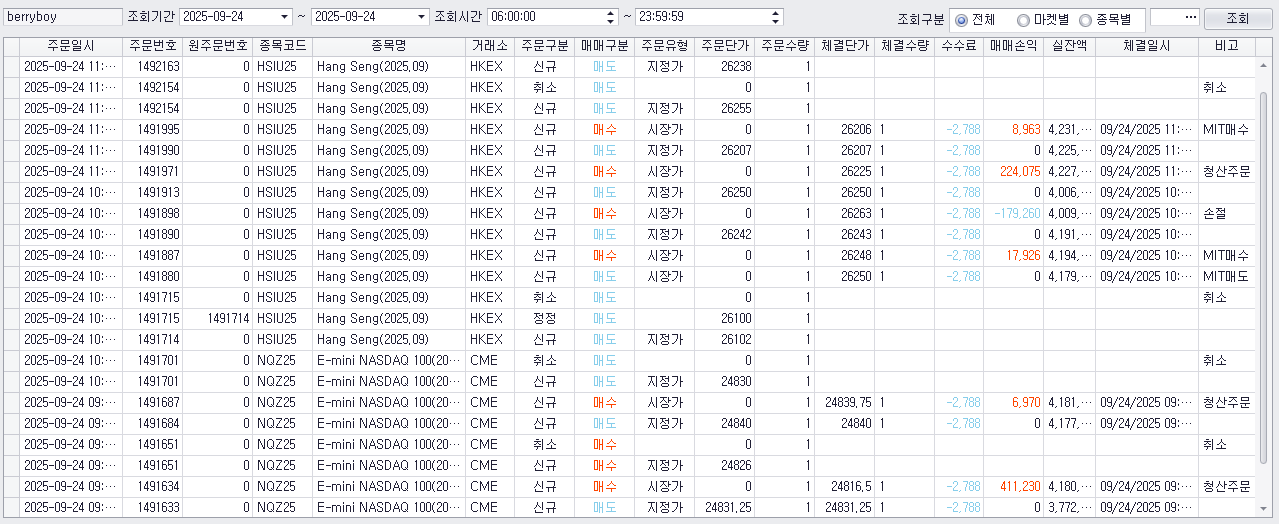Click the 수수료 column header

coord(959,46)
